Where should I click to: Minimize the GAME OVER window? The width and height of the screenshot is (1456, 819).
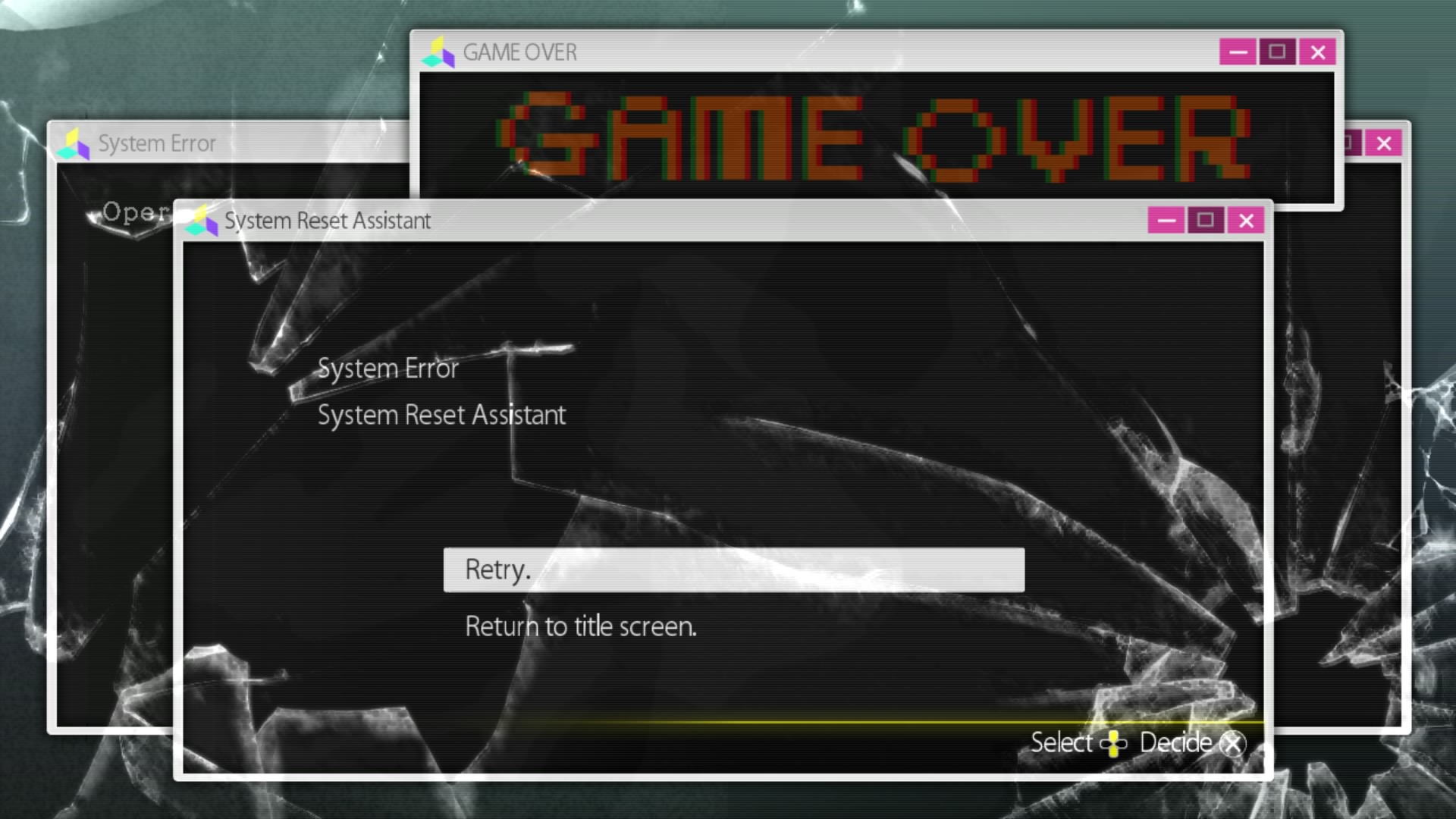tap(1238, 52)
